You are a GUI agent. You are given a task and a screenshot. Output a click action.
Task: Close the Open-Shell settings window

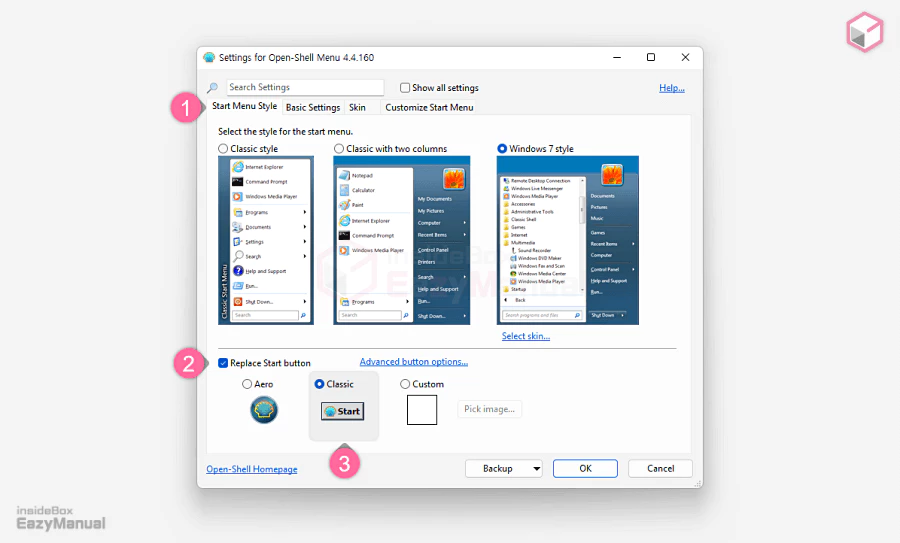tap(685, 57)
